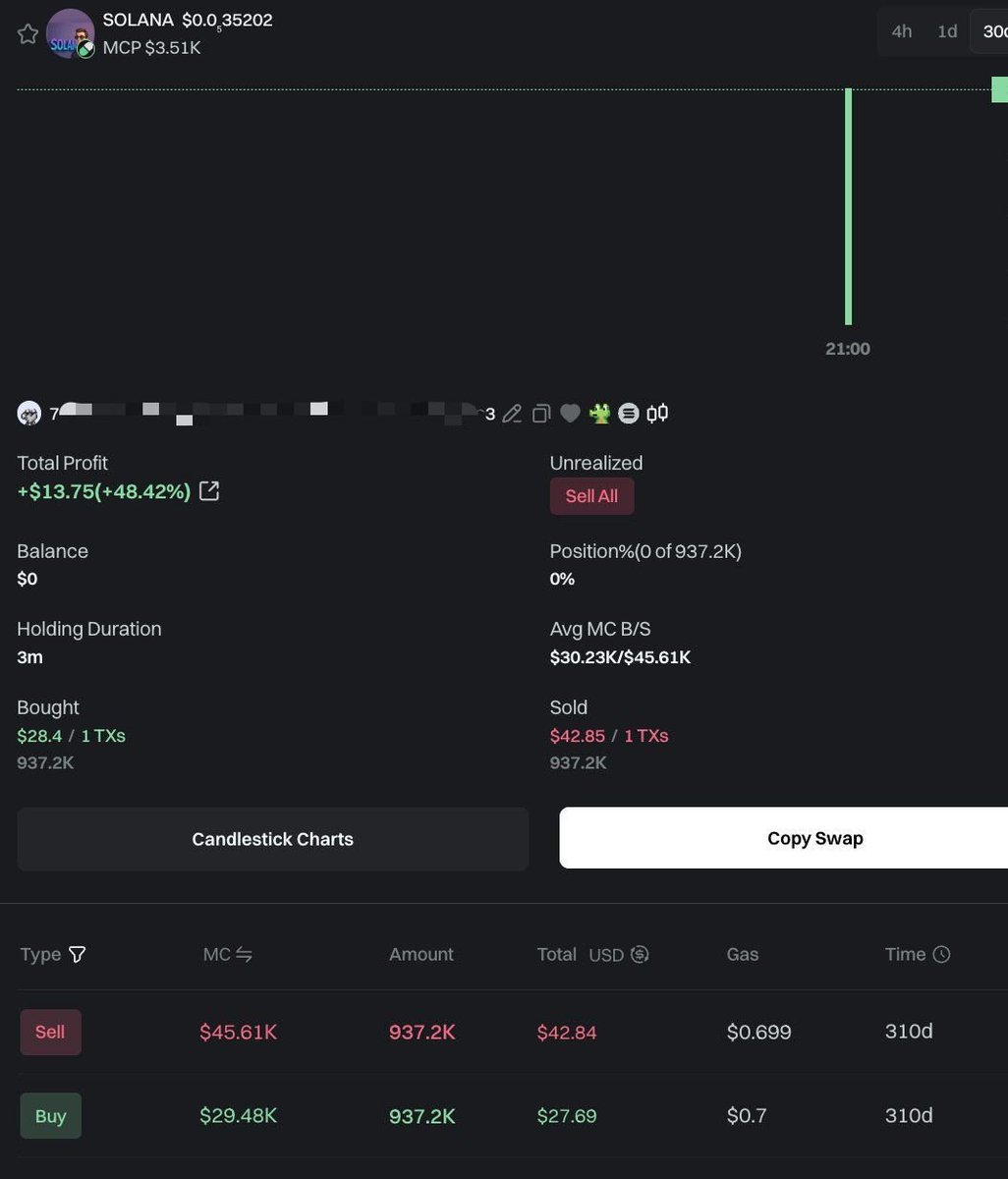Click the Sell transaction badge
This screenshot has width=1008, height=1179.
pos(50,1032)
